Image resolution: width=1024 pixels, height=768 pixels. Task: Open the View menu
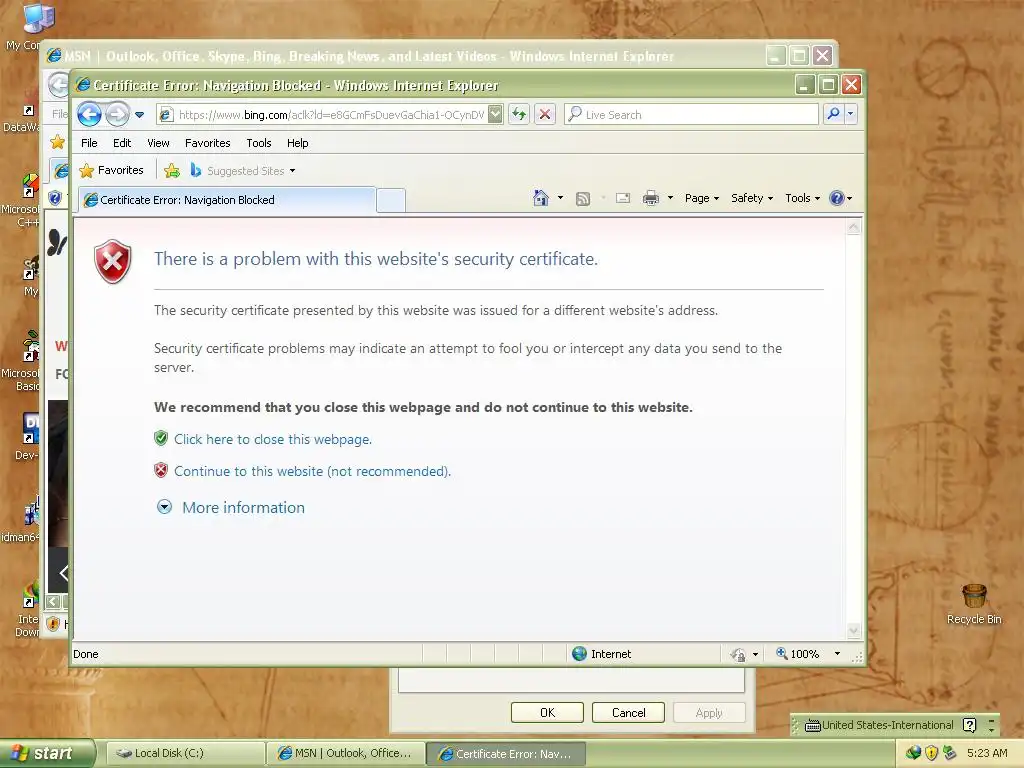(x=158, y=143)
